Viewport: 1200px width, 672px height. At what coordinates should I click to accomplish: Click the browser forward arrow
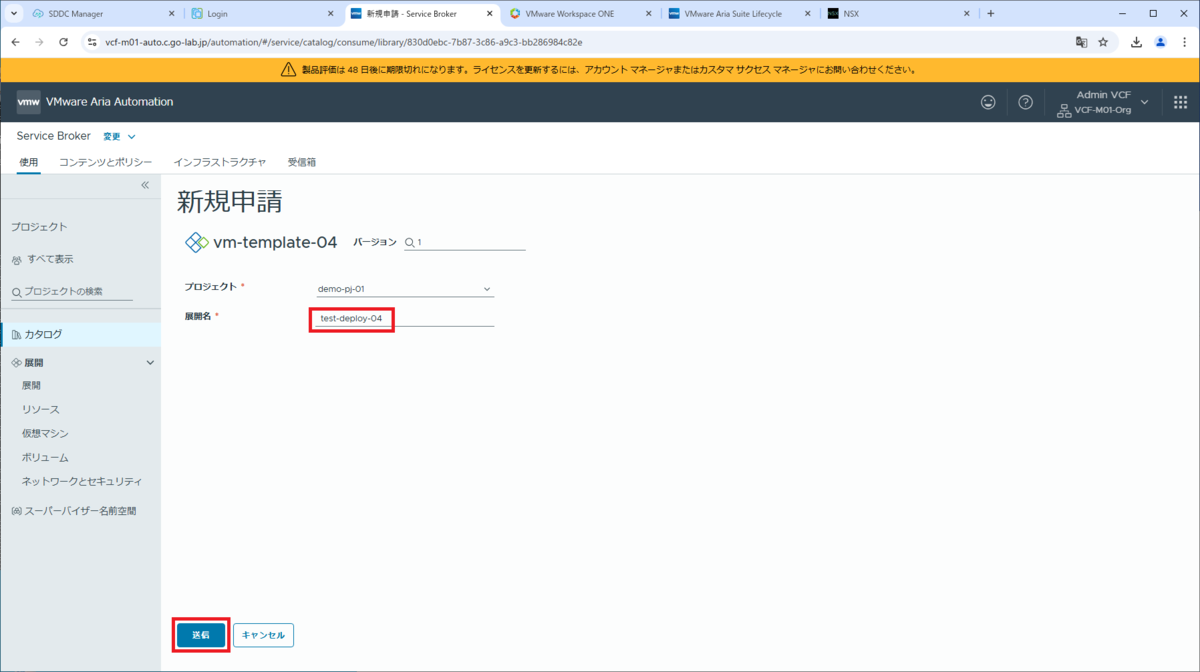click(40, 42)
